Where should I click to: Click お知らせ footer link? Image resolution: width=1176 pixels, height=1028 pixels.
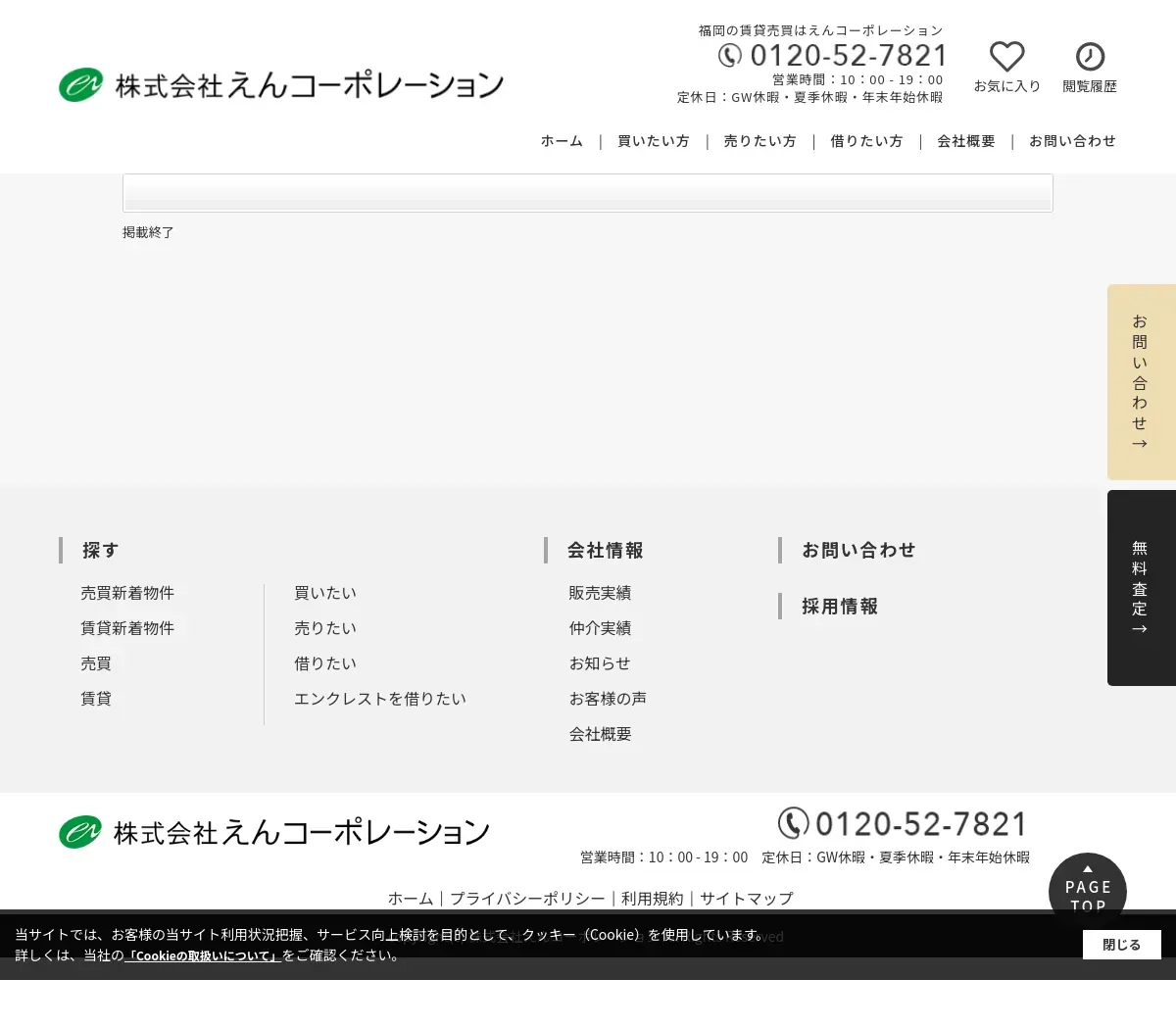[x=600, y=663]
